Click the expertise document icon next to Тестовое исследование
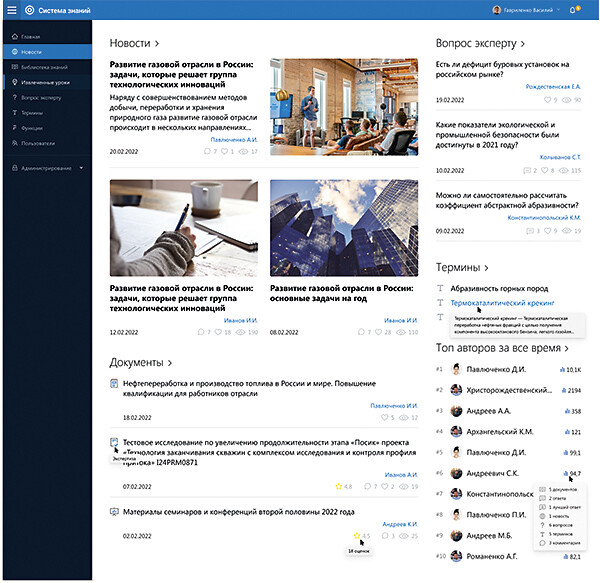 pos(114,442)
